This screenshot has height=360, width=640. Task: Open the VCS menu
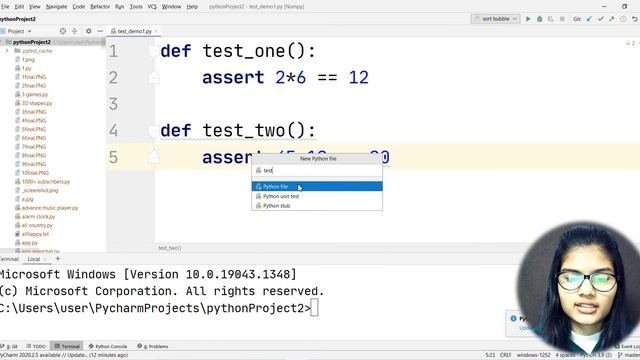pos(152,7)
